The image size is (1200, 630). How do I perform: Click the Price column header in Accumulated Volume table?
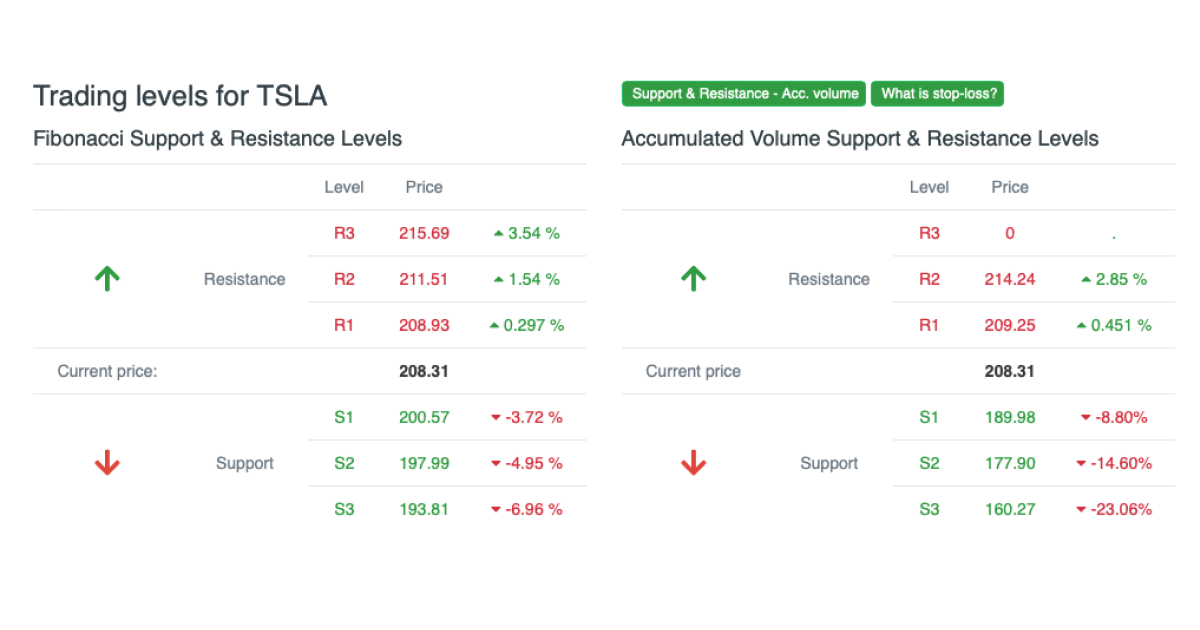(1010, 187)
